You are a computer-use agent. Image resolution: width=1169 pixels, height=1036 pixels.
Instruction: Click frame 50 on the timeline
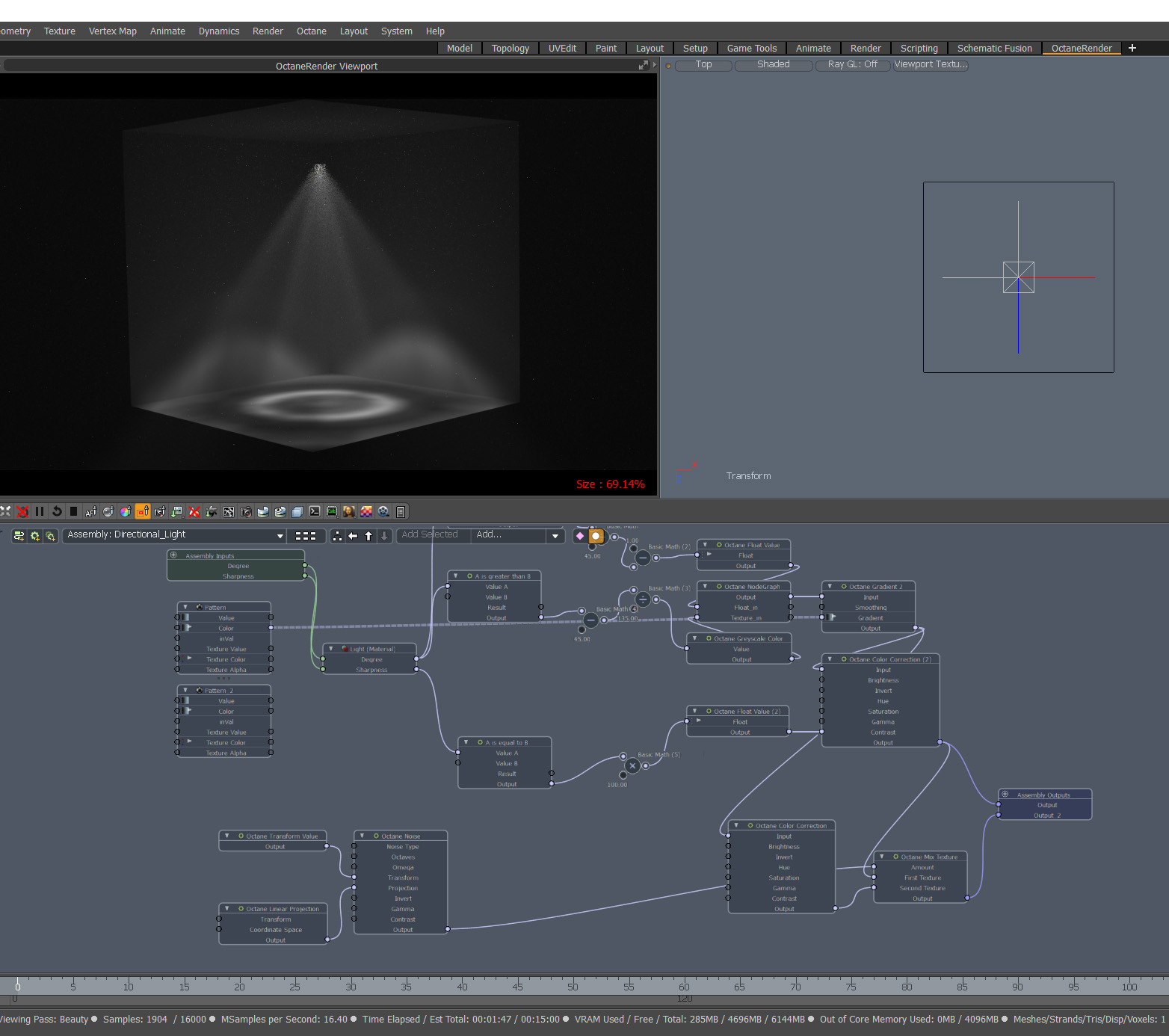coord(573,987)
